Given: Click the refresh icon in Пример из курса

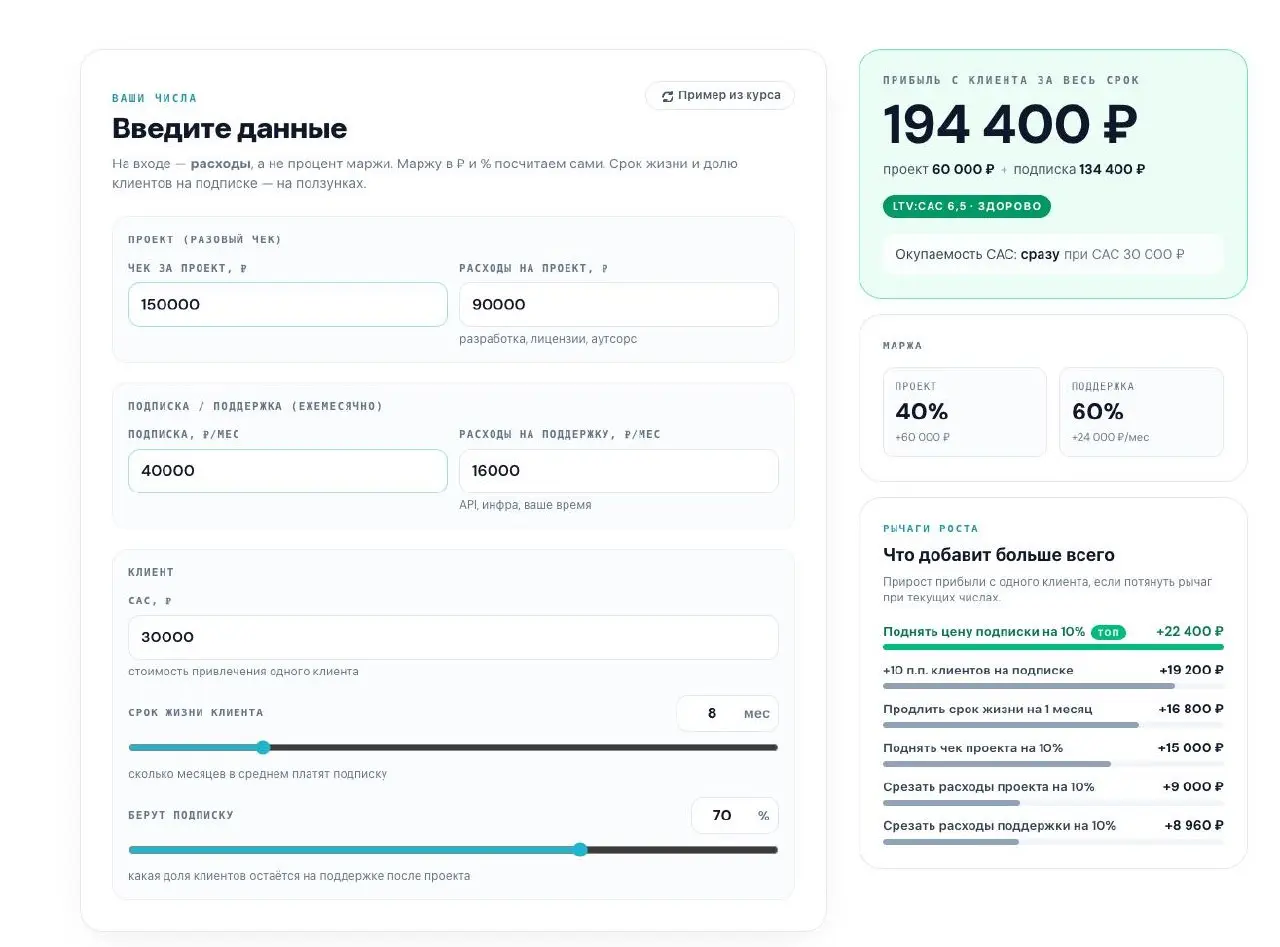Looking at the screenshot, I should pos(667,96).
